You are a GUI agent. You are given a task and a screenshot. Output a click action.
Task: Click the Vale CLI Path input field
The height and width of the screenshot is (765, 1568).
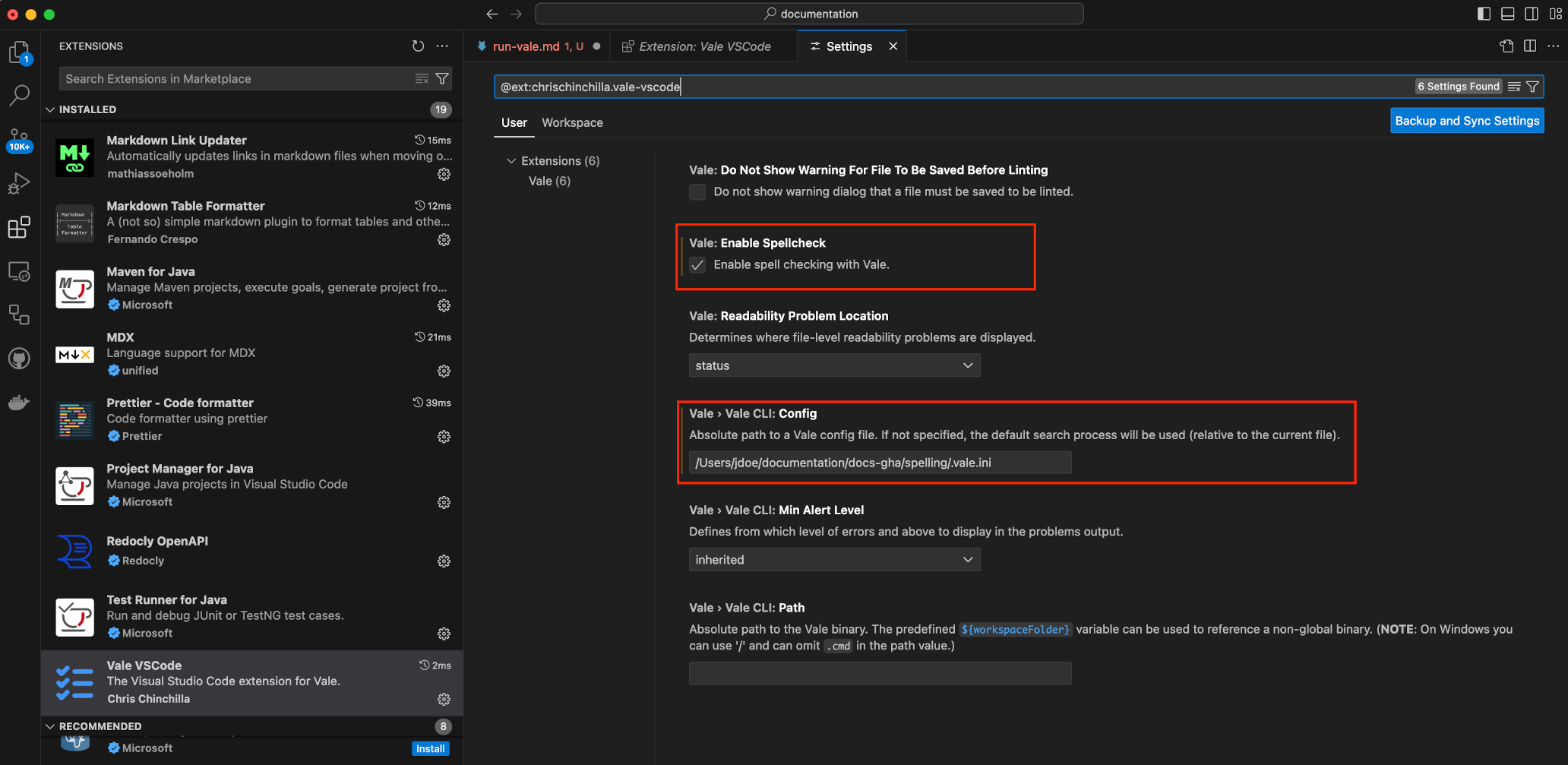(879, 672)
